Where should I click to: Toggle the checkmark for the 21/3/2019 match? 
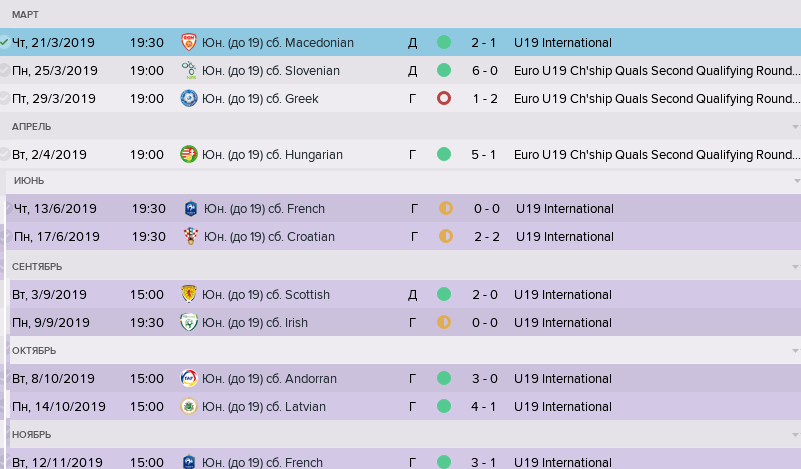point(5,43)
